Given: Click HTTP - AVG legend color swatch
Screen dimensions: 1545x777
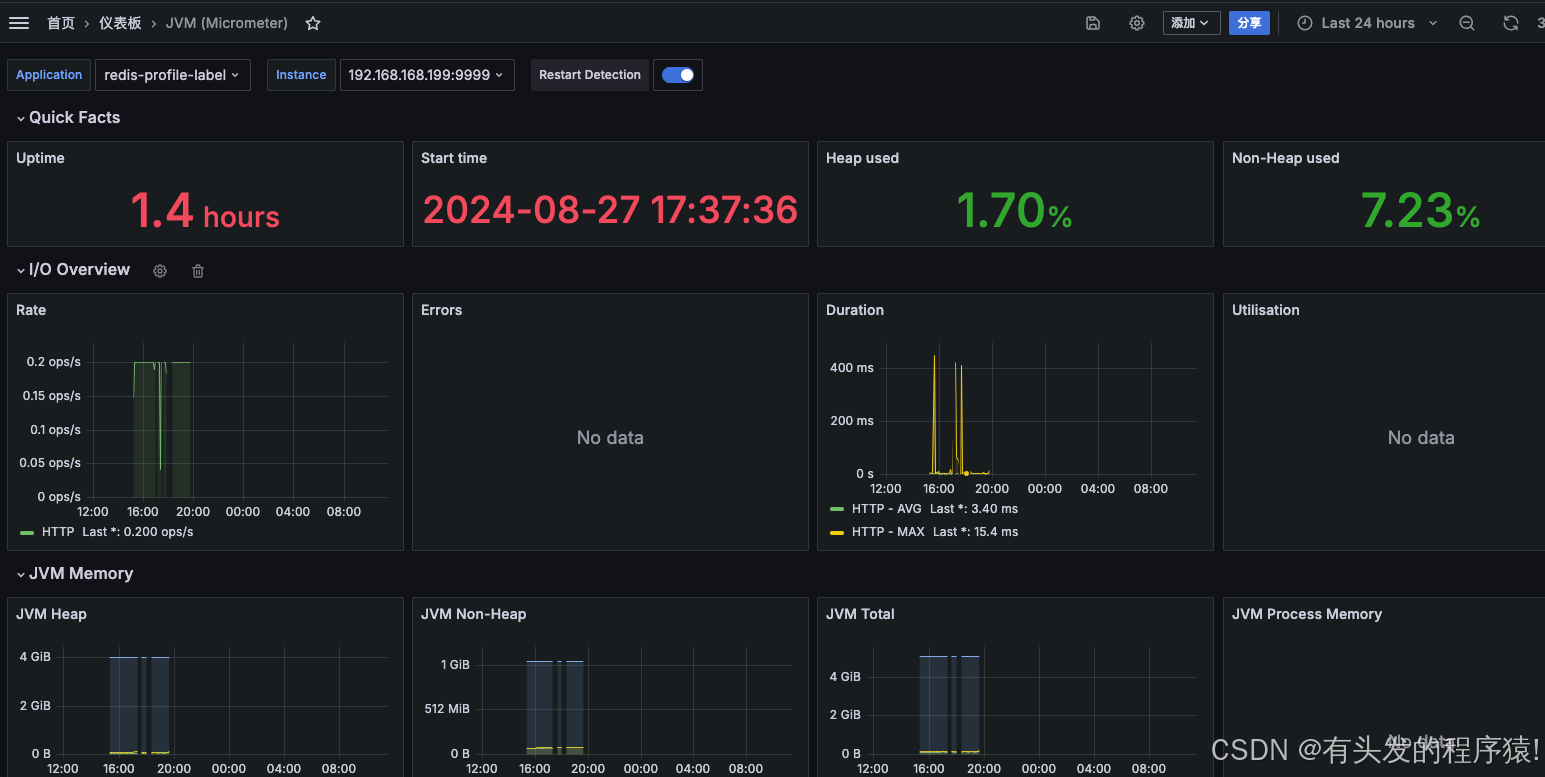Looking at the screenshot, I should click(837, 509).
